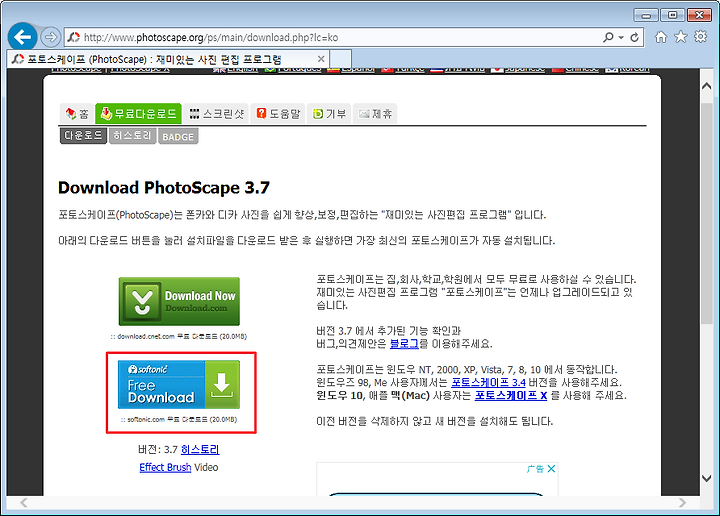
Task: Open the 스크린샷 navigation tab
Action: [x=216, y=113]
